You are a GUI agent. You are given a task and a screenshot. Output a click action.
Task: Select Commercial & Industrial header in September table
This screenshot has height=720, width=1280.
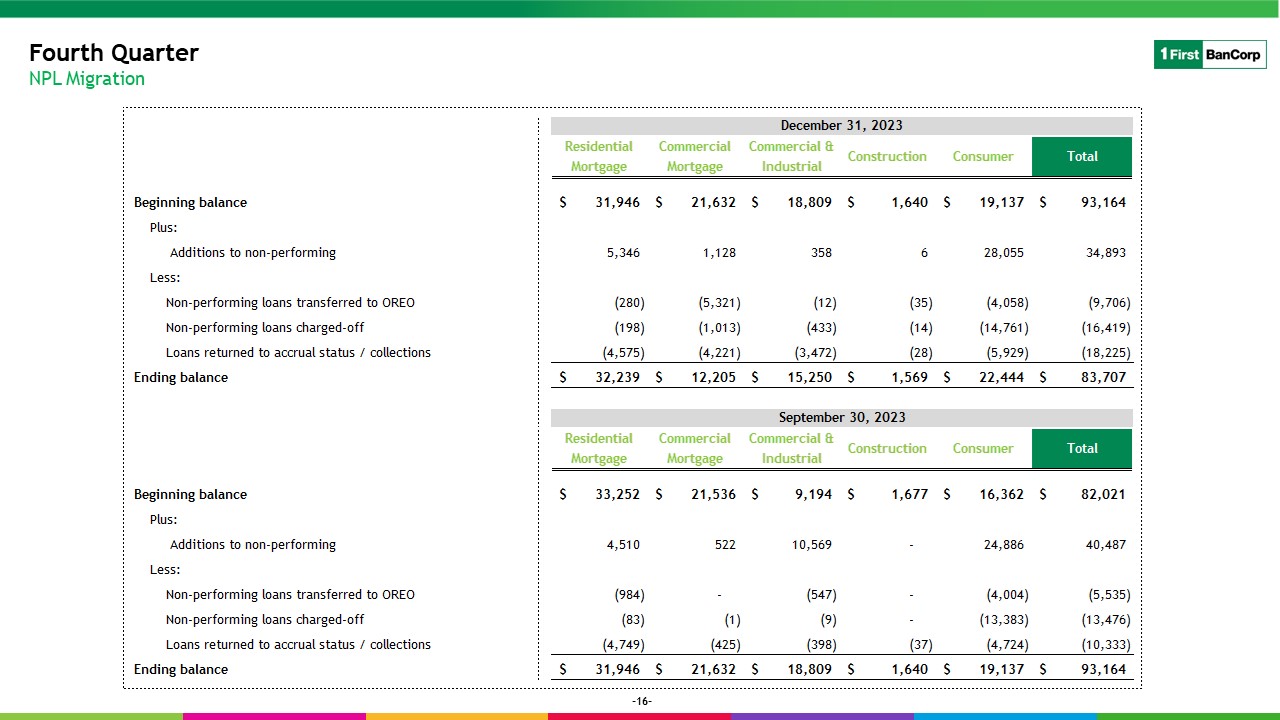coord(791,448)
